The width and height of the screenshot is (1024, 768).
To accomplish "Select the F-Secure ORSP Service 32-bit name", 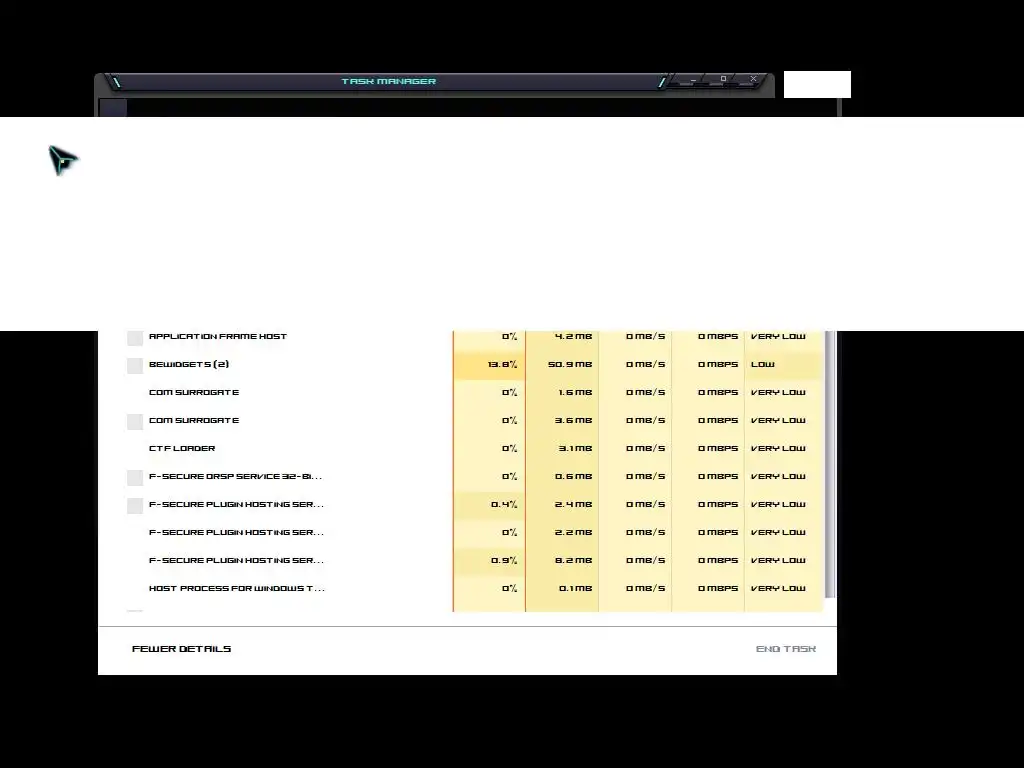I will [x=235, y=477].
